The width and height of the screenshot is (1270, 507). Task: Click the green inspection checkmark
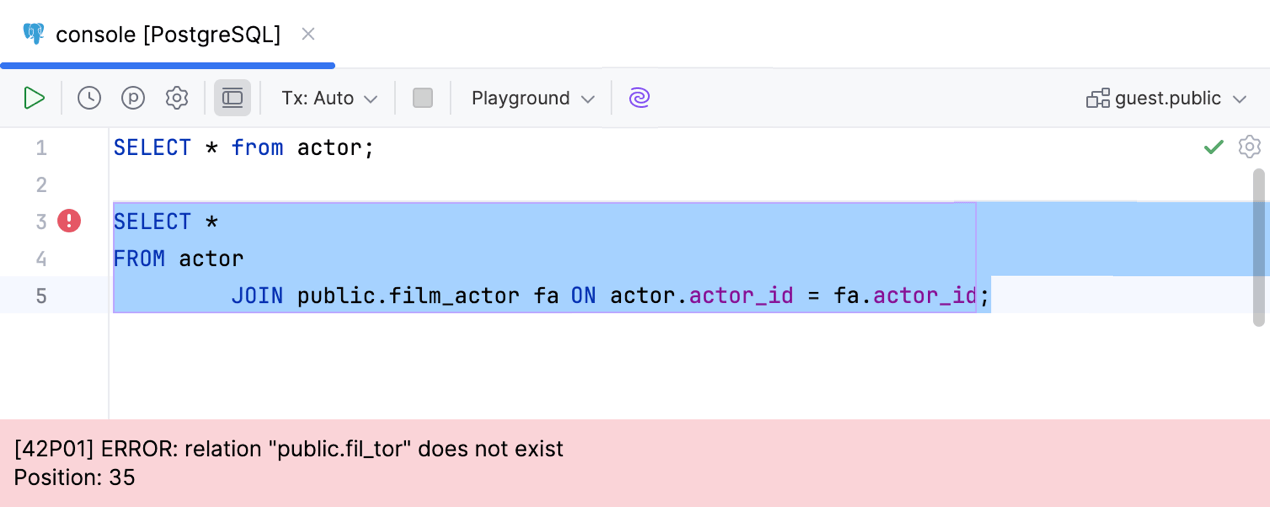[x=1213, y=148]
